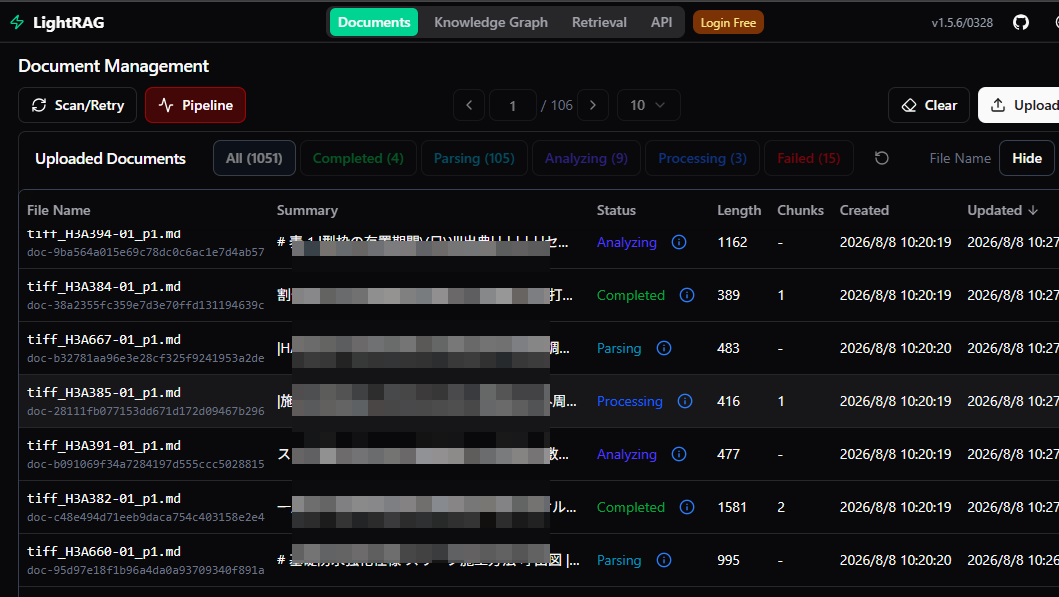Screen dimensions: 1059x597
Task: Switch to the Documents tab
Action: click(373, 22)
